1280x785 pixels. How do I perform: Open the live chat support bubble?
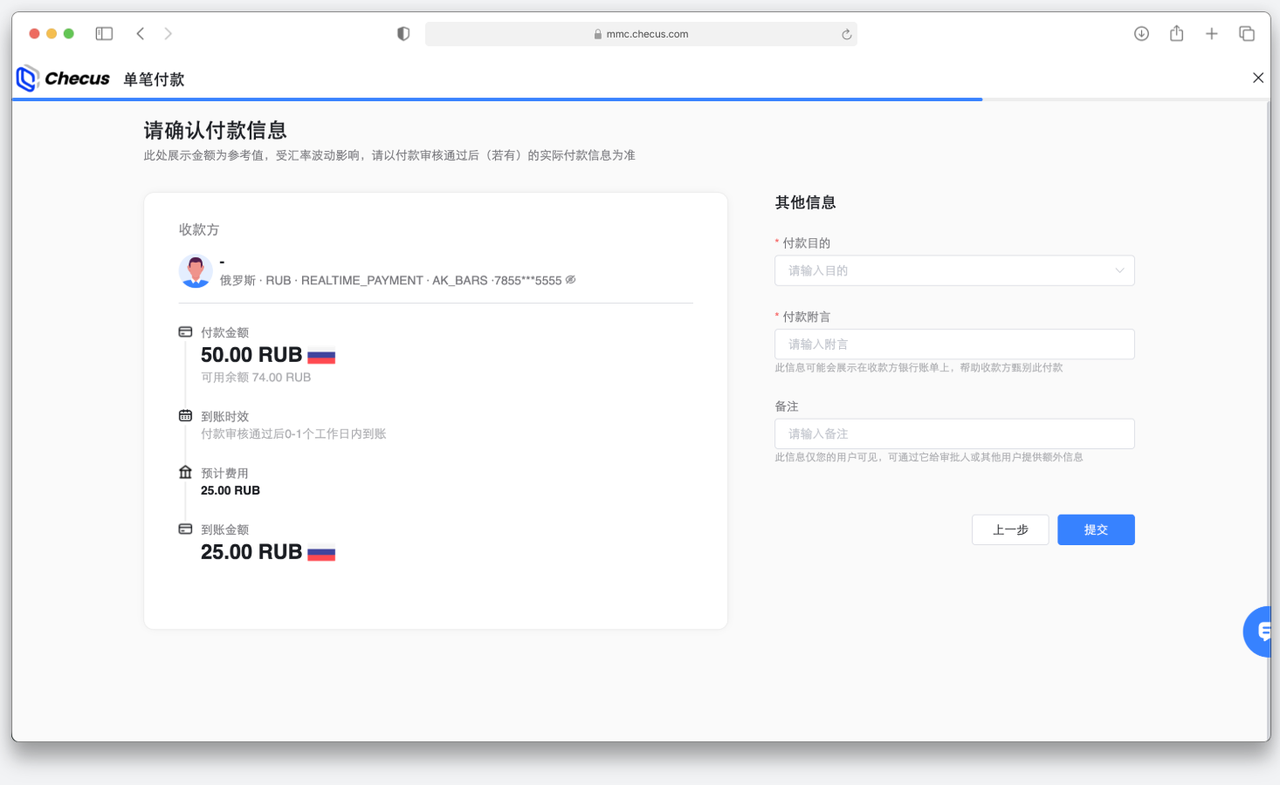[1260, 632]
